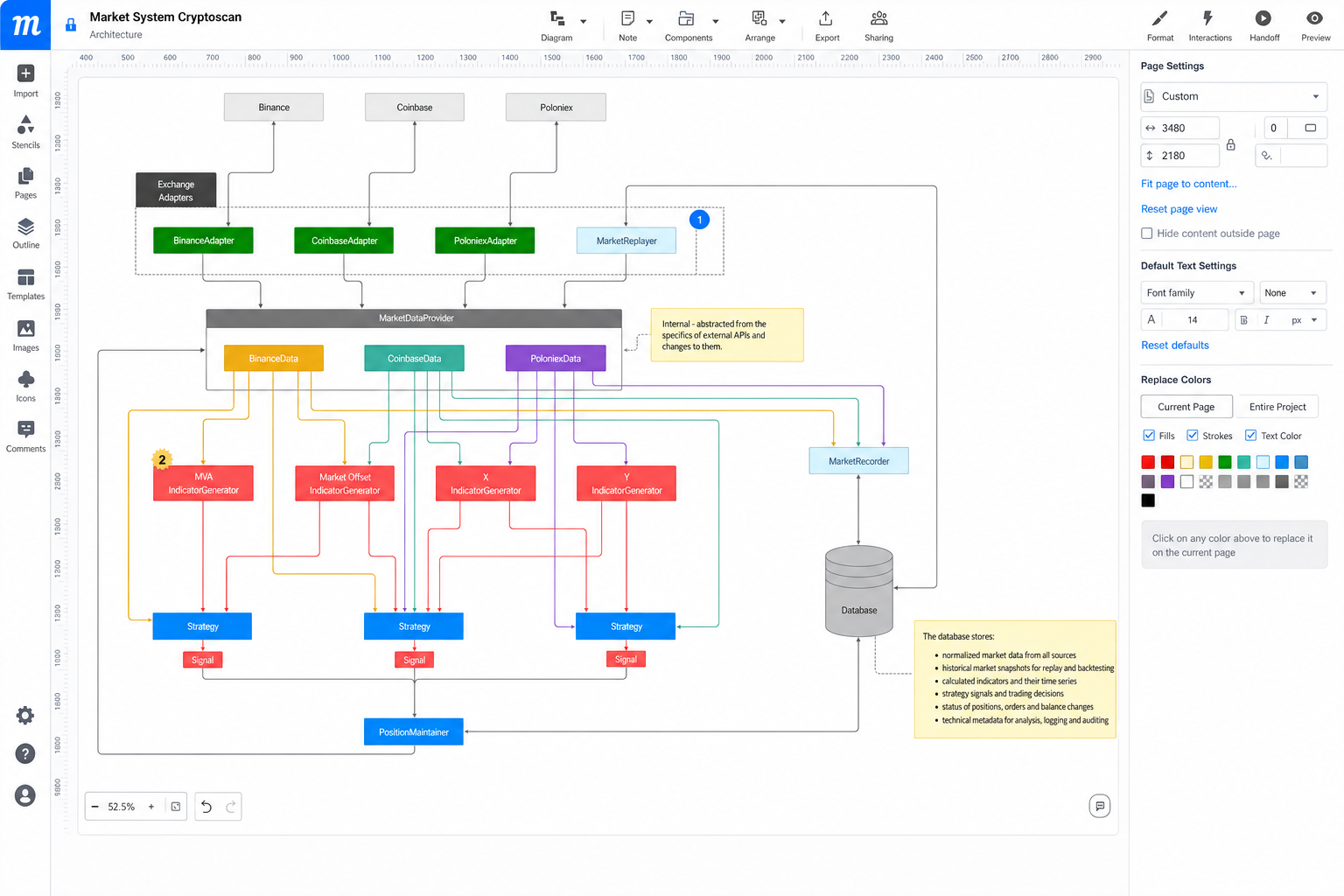Open the Stencils panel
The width and height of the screenshot is (1344, 896).
pyautogui.click(x=25, y=132)
